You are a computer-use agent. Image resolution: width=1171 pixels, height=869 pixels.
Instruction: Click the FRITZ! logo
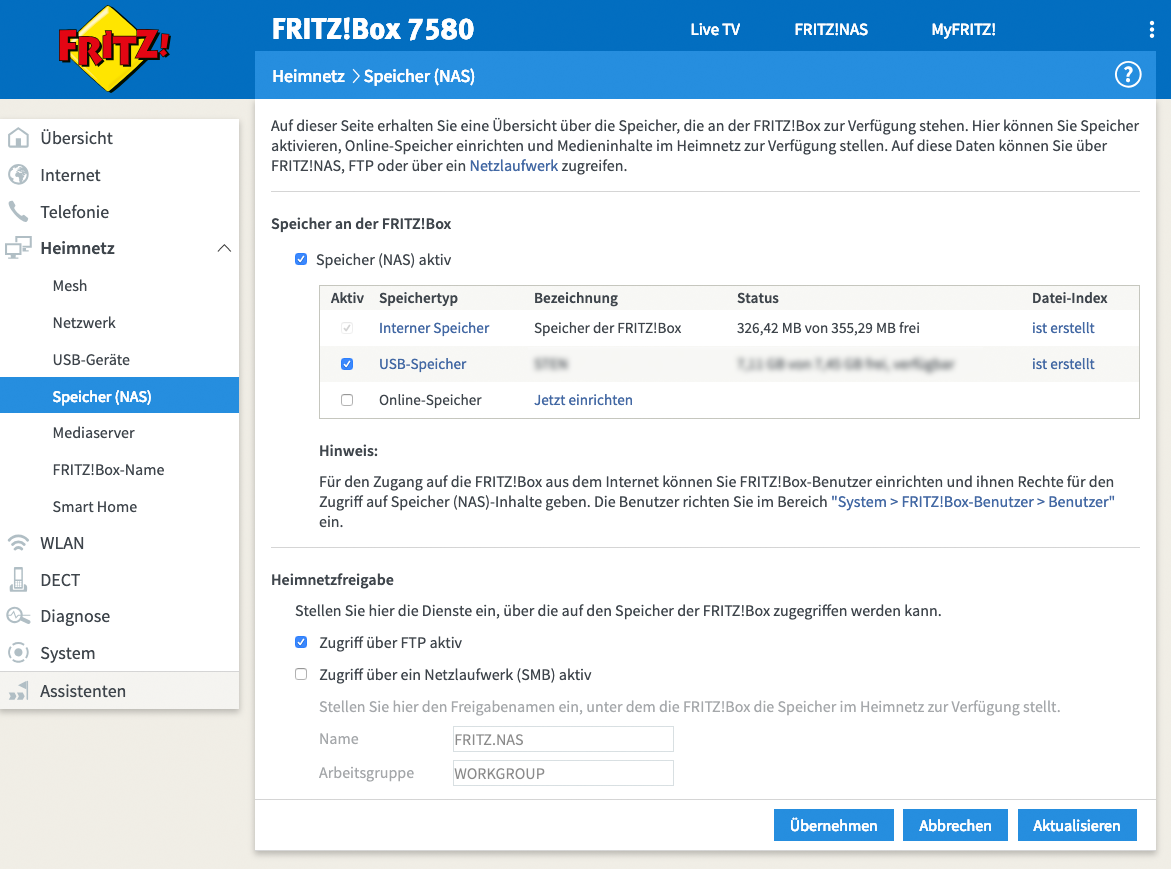[114, 49]
